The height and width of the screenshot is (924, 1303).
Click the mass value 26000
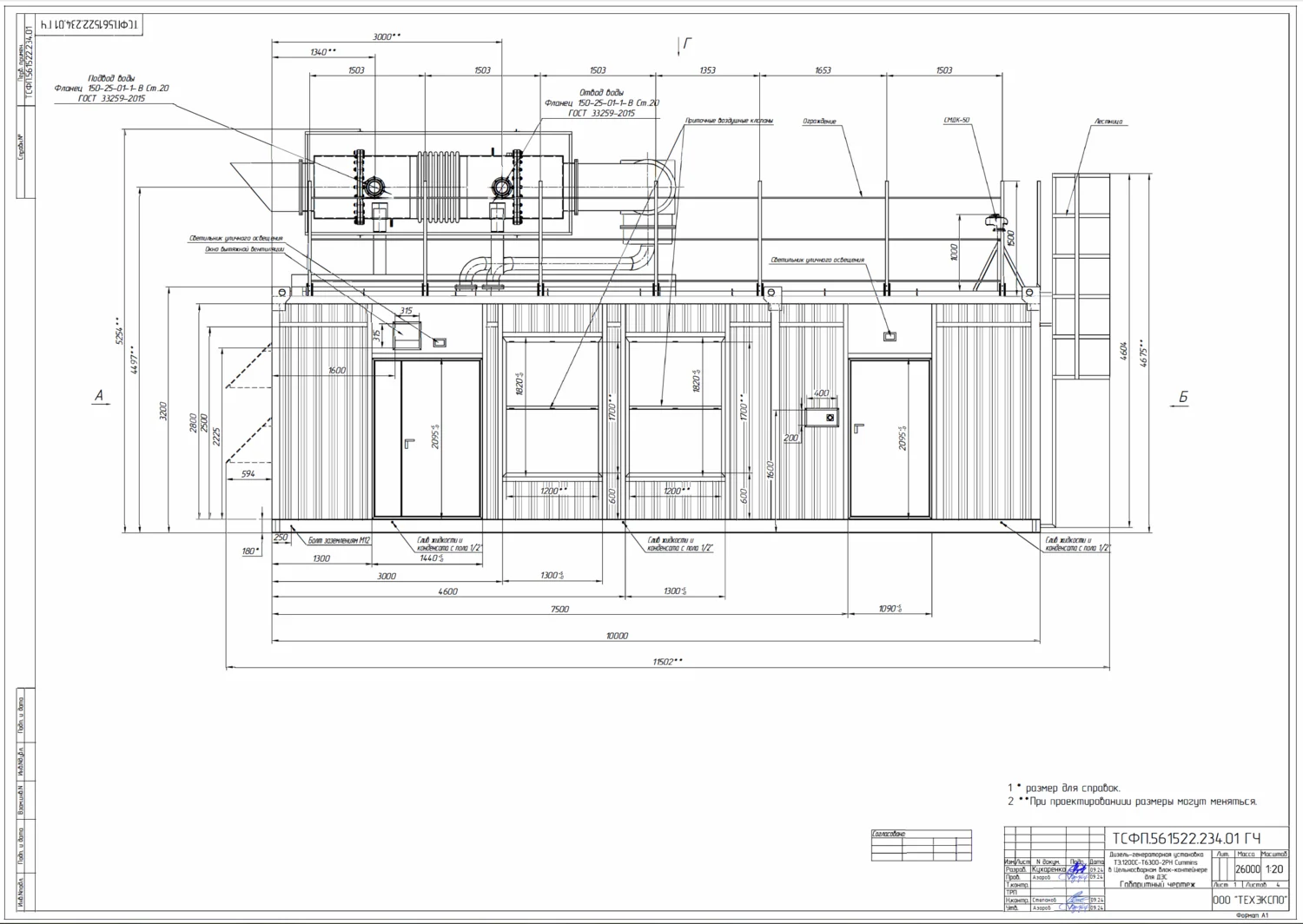pos(1247,868)
